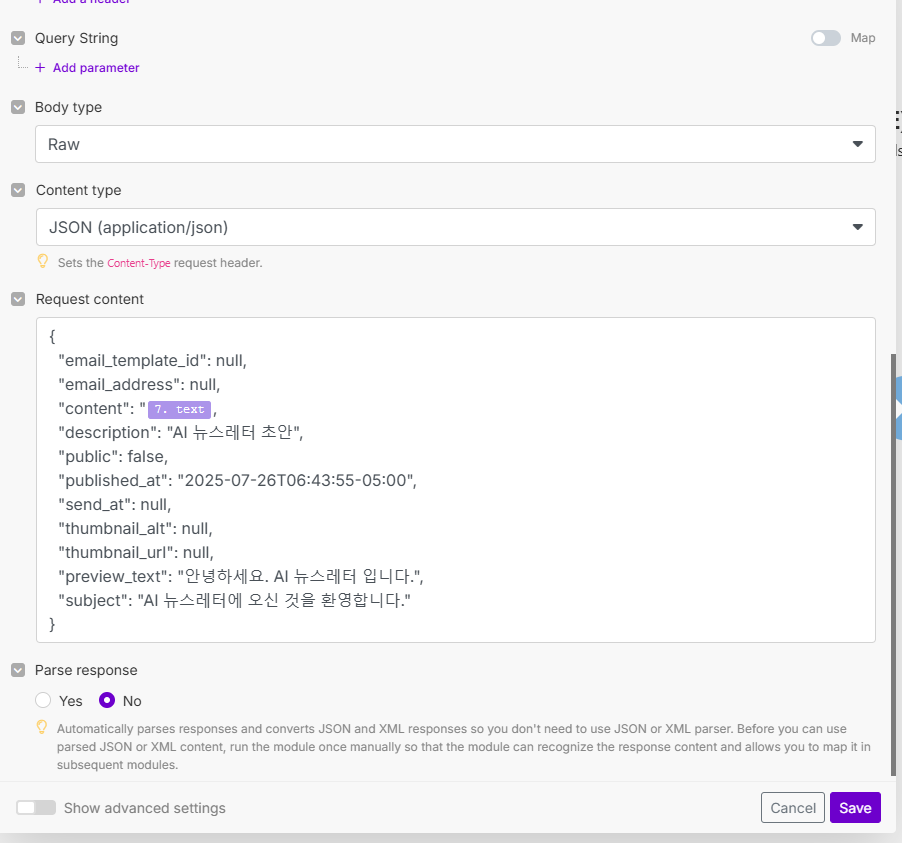The width and height of the screenshot is (902, 843).
Task: Click the plus icon beside Add parameter
Action: [x=40, y=68]
